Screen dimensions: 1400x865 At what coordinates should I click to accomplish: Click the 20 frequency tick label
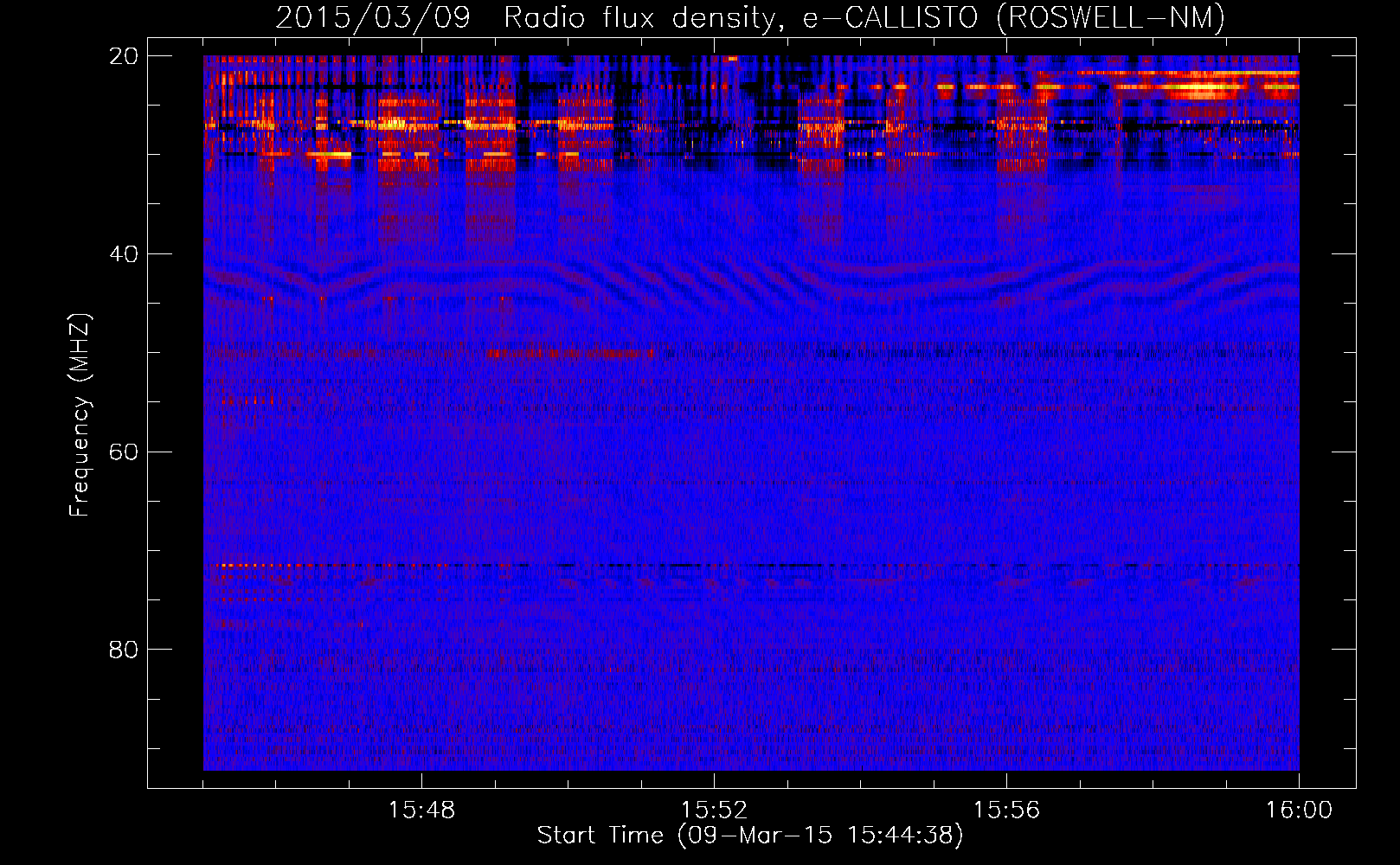(x=123, y=56)
